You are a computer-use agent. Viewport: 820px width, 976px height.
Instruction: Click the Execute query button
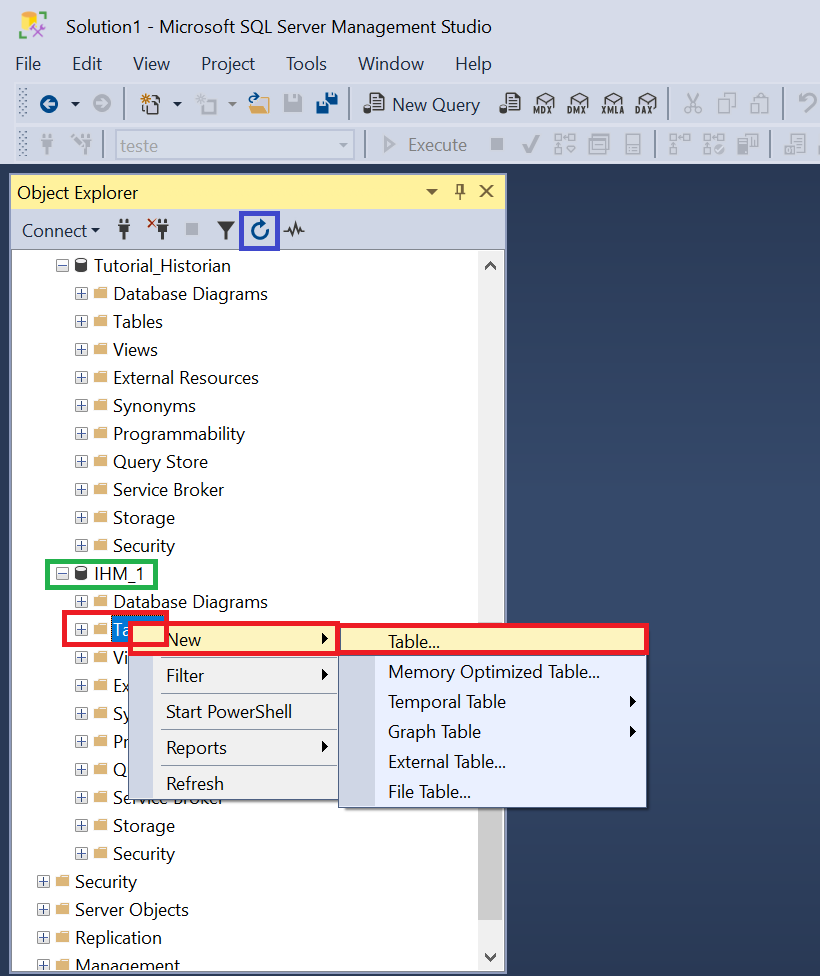(x=425, y=145)
